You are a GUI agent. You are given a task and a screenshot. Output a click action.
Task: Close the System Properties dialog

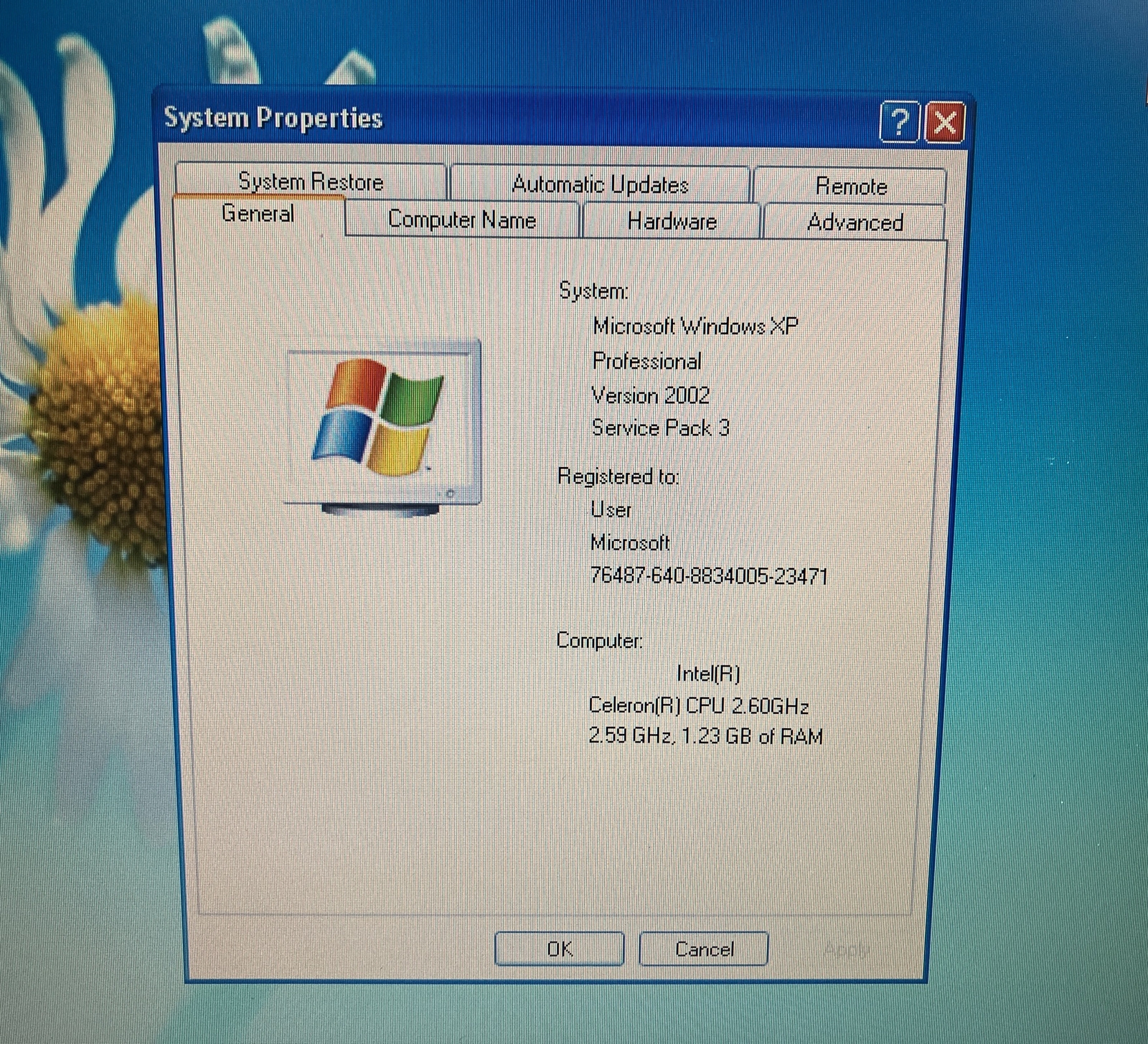(x=945, y=123)
